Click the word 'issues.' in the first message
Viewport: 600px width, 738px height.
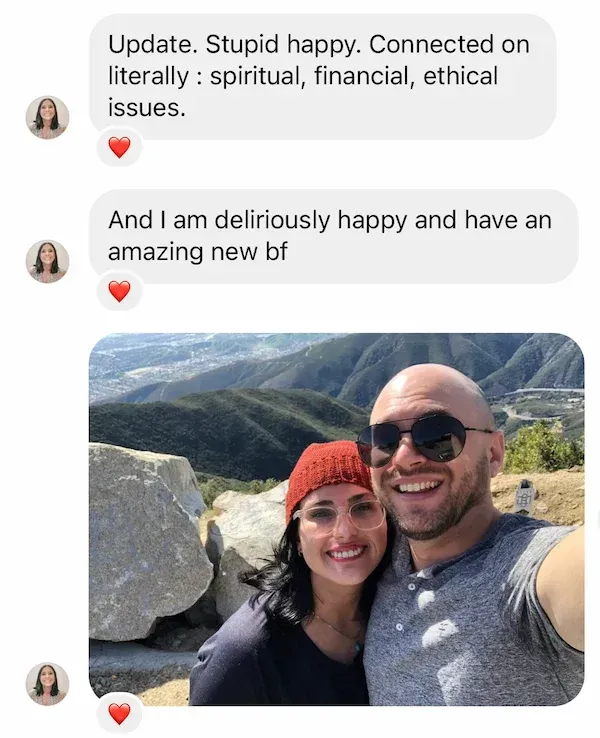pyautogui.click(x=146, y=107)
